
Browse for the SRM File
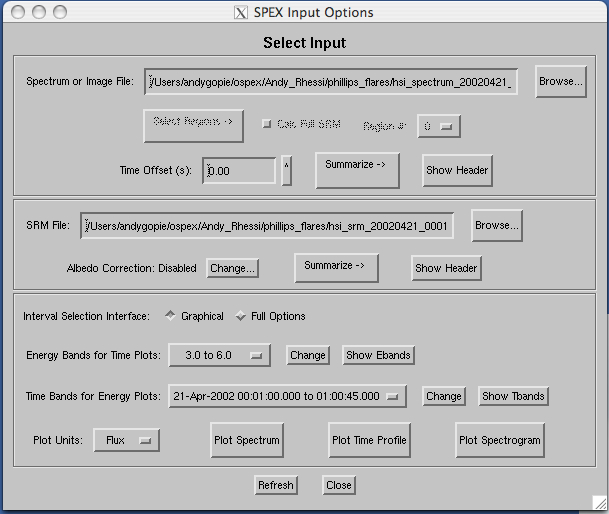click(497, 226)
